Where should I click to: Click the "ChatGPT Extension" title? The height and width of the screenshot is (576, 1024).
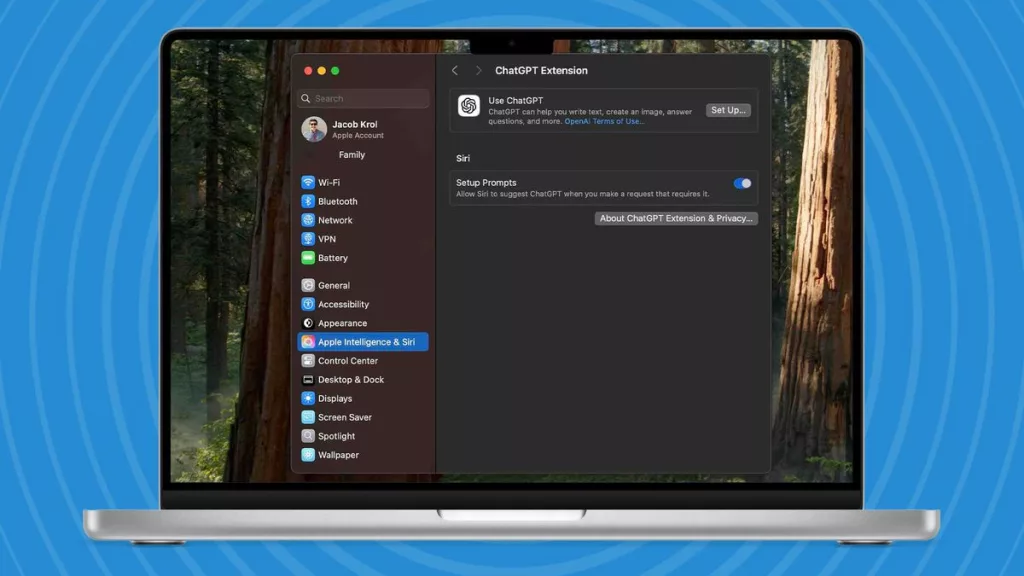pos(541,71)
